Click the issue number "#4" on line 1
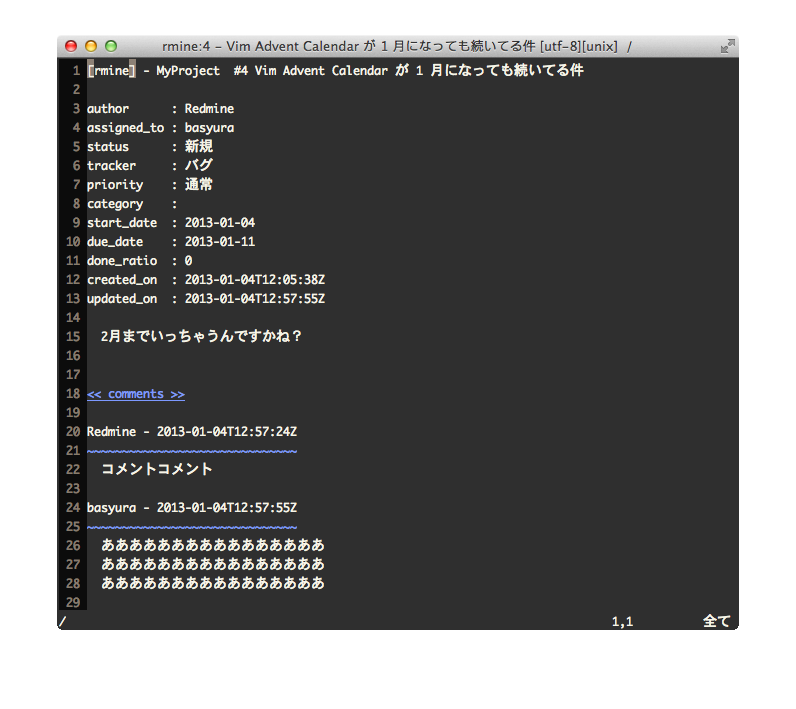Viewport: 796px width, 709px height. coord(241,71)
